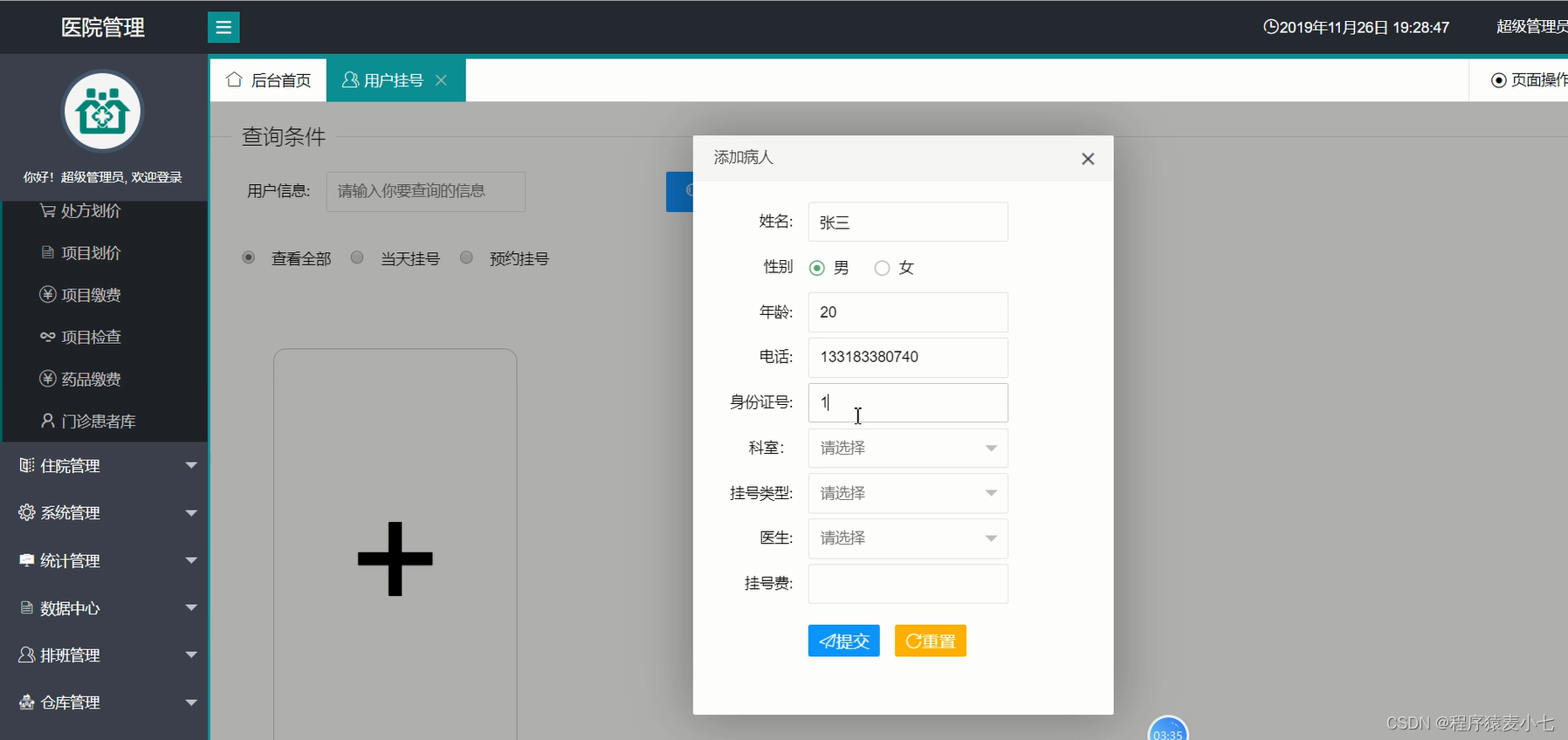Expand 排班管理 menu arrow

(191, 654)
